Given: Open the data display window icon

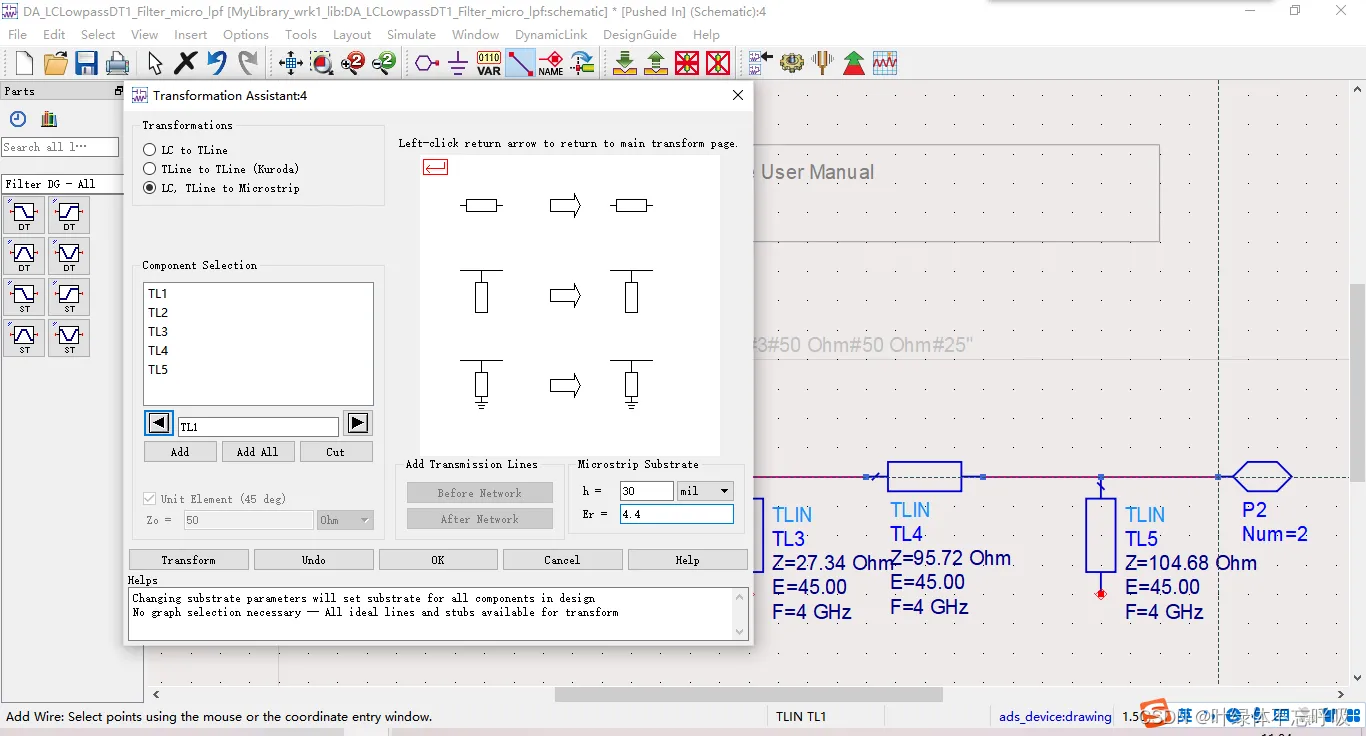Looking at the screenshot, I should click(885, 64).
